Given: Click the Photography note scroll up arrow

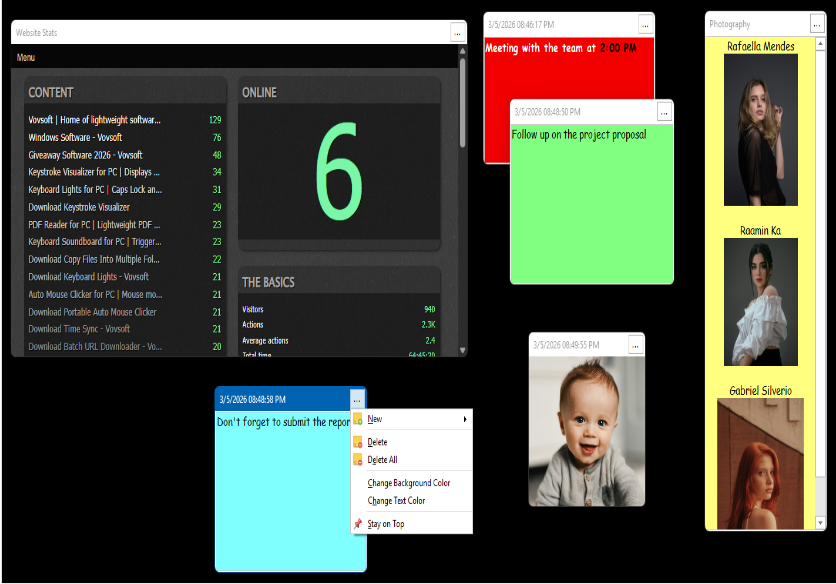Looking at the screenshot, I should pyautogui.click(x=821, y=43).
